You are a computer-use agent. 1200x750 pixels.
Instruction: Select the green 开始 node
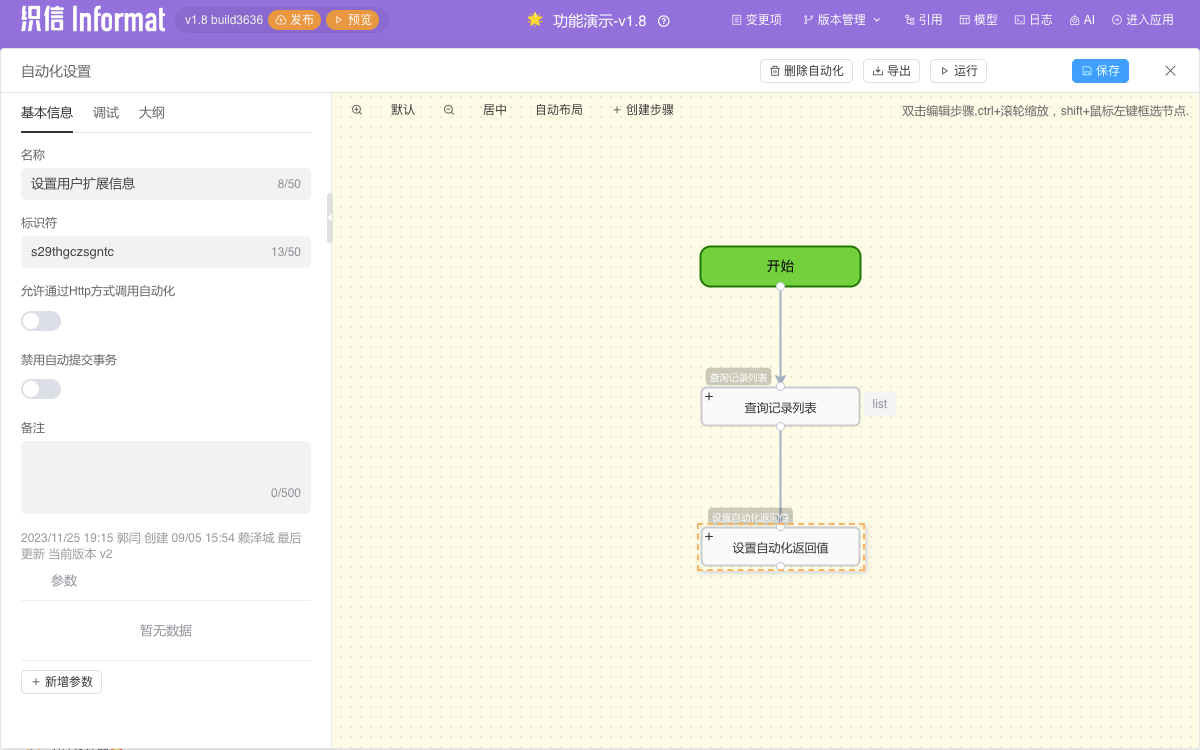(x=780, y=266)
